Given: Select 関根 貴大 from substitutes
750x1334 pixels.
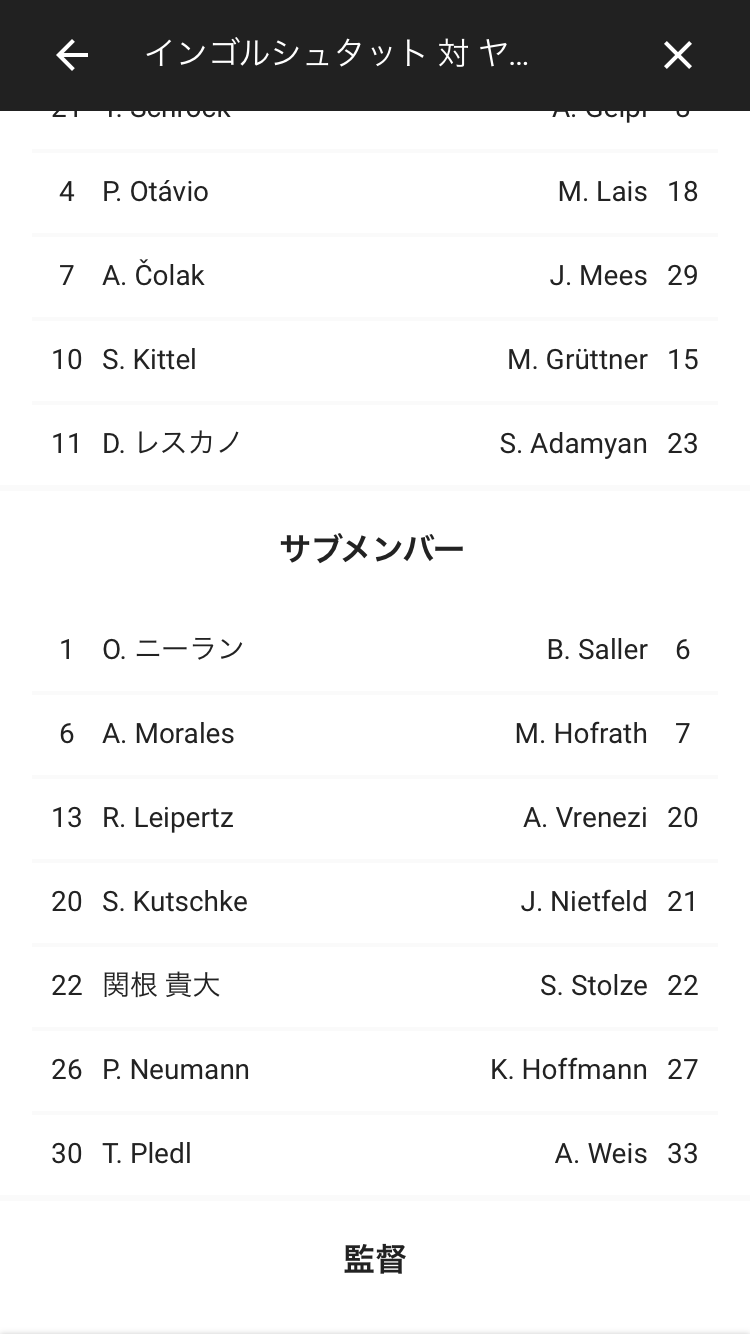Looking at the screenshot, I should 161,986.
